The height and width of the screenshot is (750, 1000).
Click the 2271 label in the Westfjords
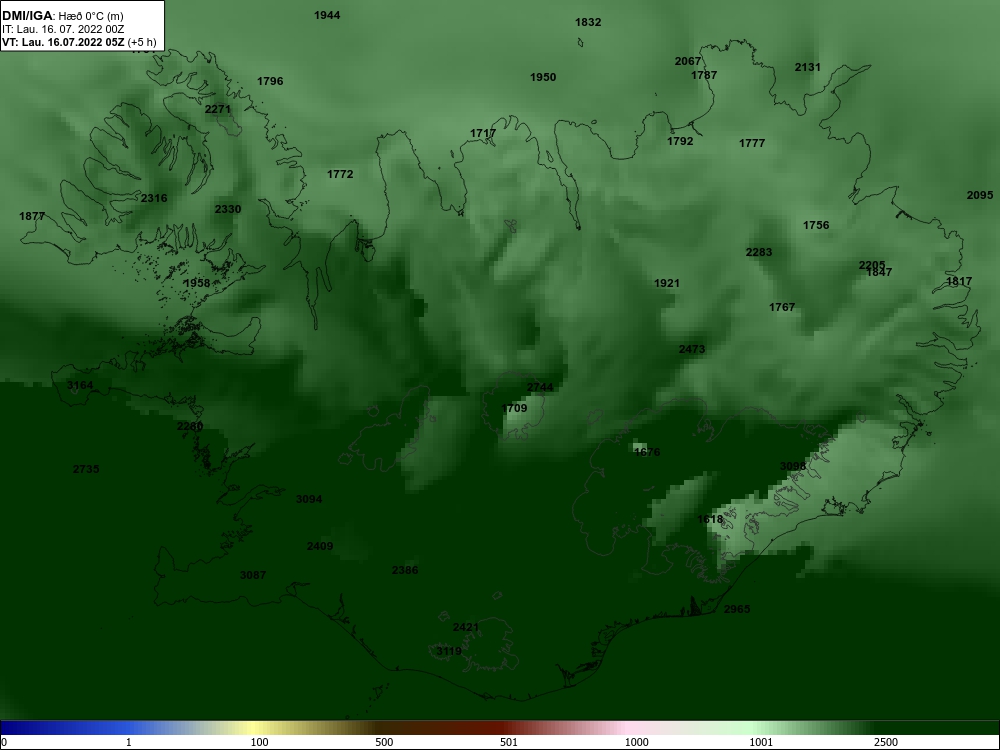(x=217, y=110)
